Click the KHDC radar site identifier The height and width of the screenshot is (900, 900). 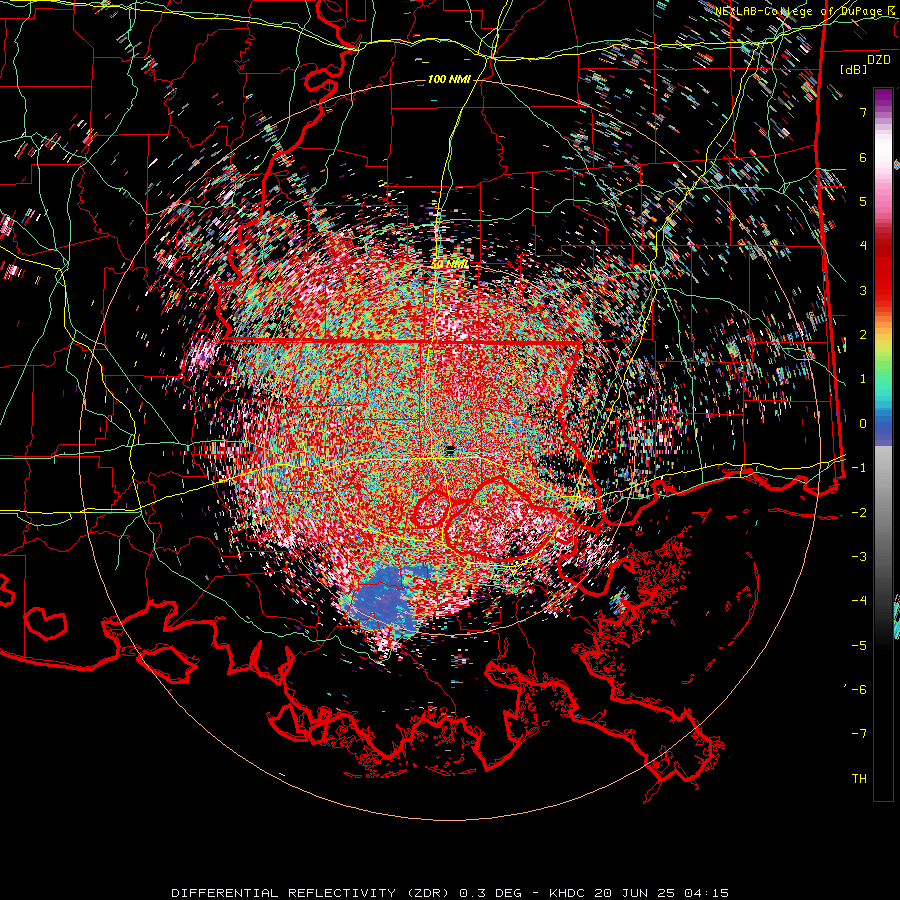[566, 893]
